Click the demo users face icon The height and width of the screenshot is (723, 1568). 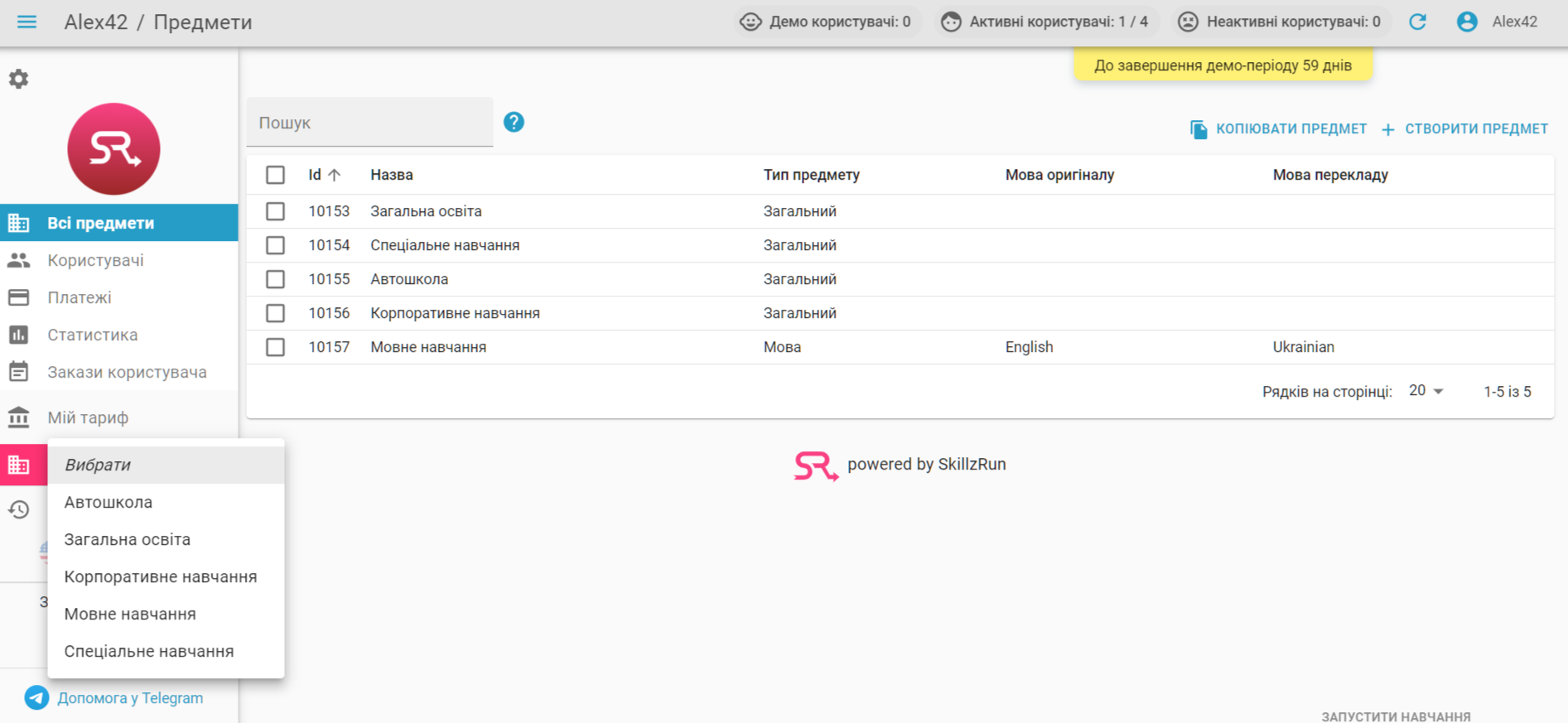click(x=750, y=22)
